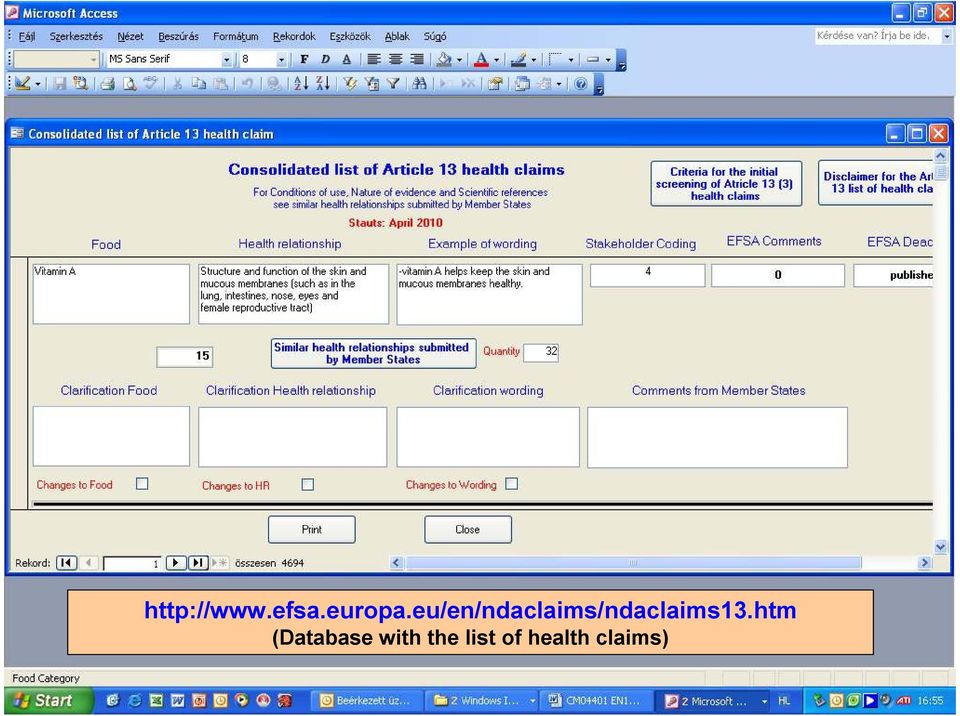Check the Changes to Wording box

point(512,484)
